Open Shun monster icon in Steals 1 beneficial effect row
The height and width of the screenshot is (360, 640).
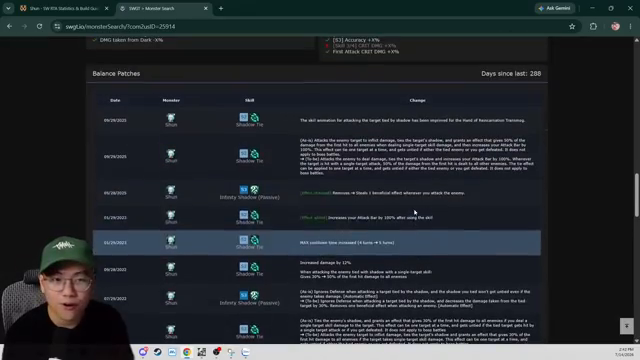[x=171, y=190]
